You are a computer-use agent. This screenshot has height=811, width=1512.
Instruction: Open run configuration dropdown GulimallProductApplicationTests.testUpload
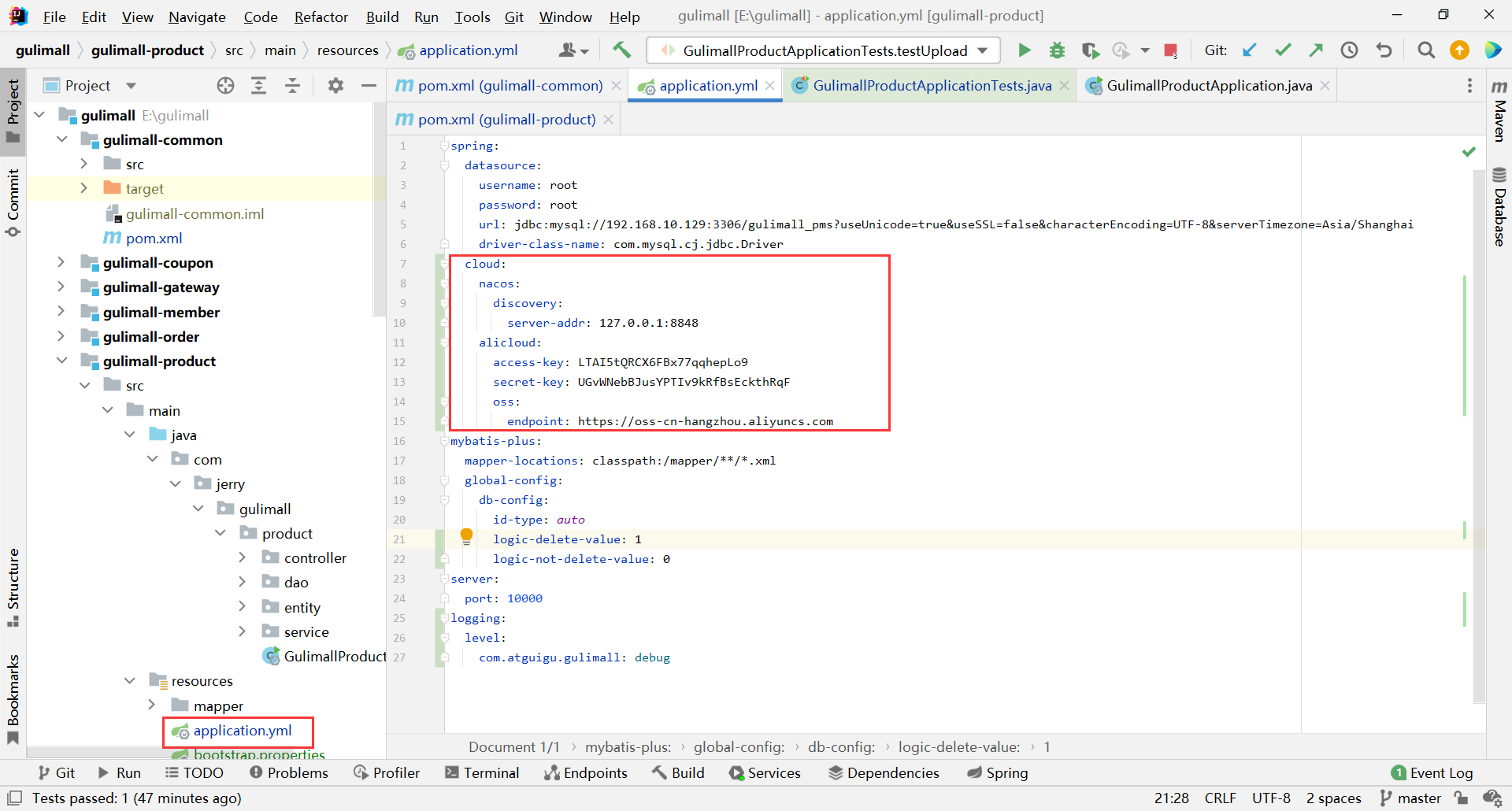tap(824, 50)
